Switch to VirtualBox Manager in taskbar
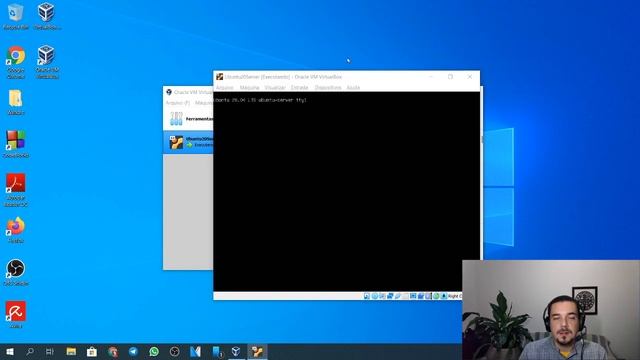The height and width of the screenshot is (360, 640). (236, 351)
